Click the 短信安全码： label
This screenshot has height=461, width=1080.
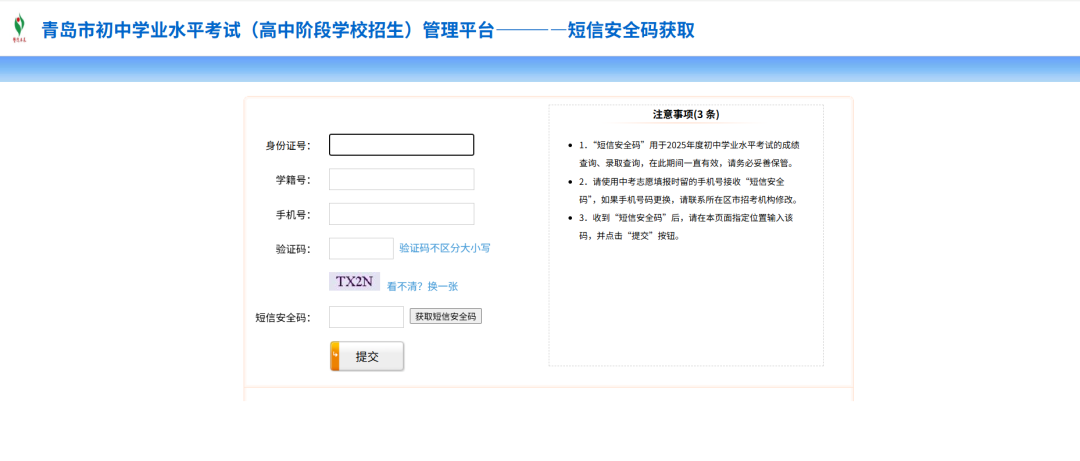tap(283, 318)
